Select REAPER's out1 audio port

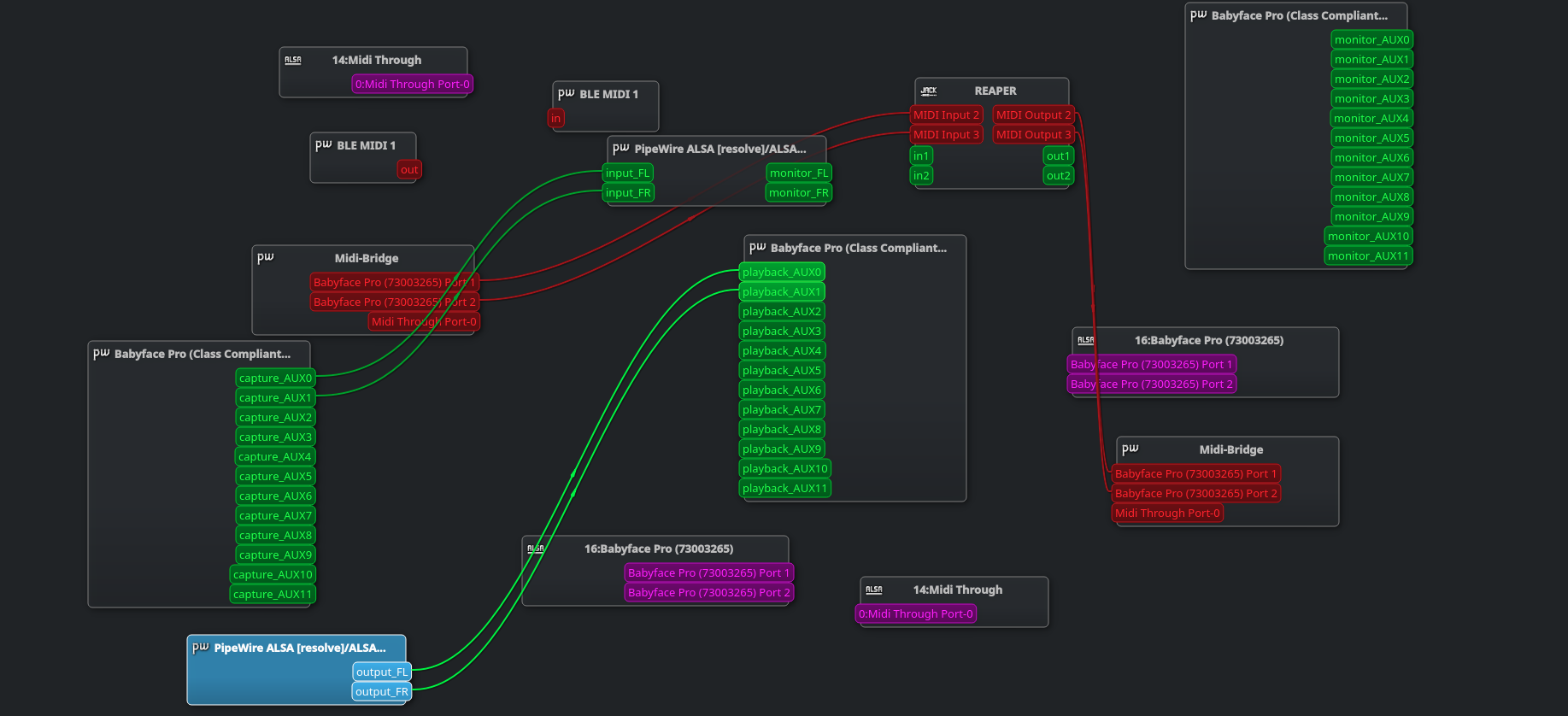(1059, 156)
